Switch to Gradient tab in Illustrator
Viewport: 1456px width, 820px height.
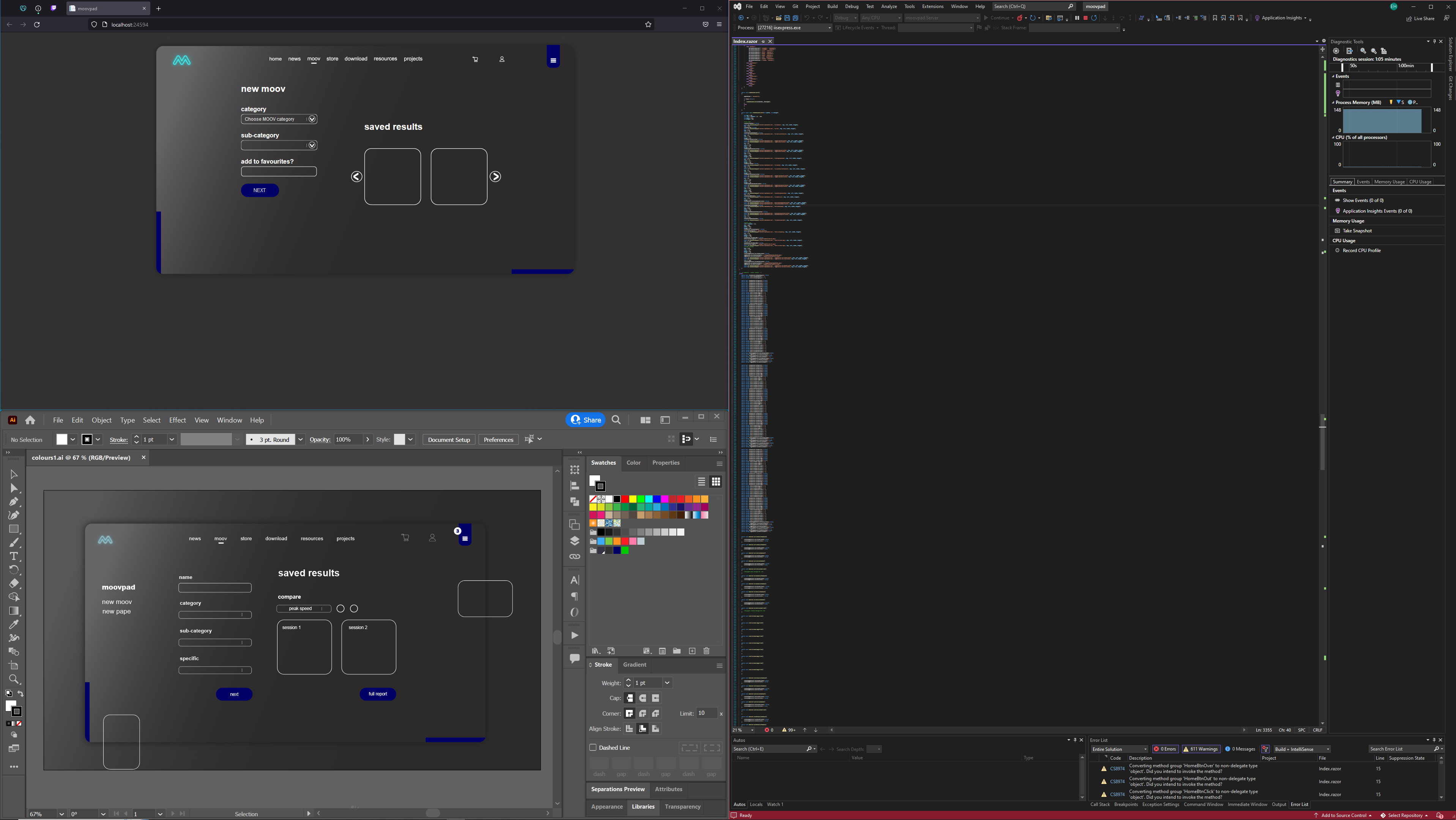pyautogui.click(x=635, y=665)
